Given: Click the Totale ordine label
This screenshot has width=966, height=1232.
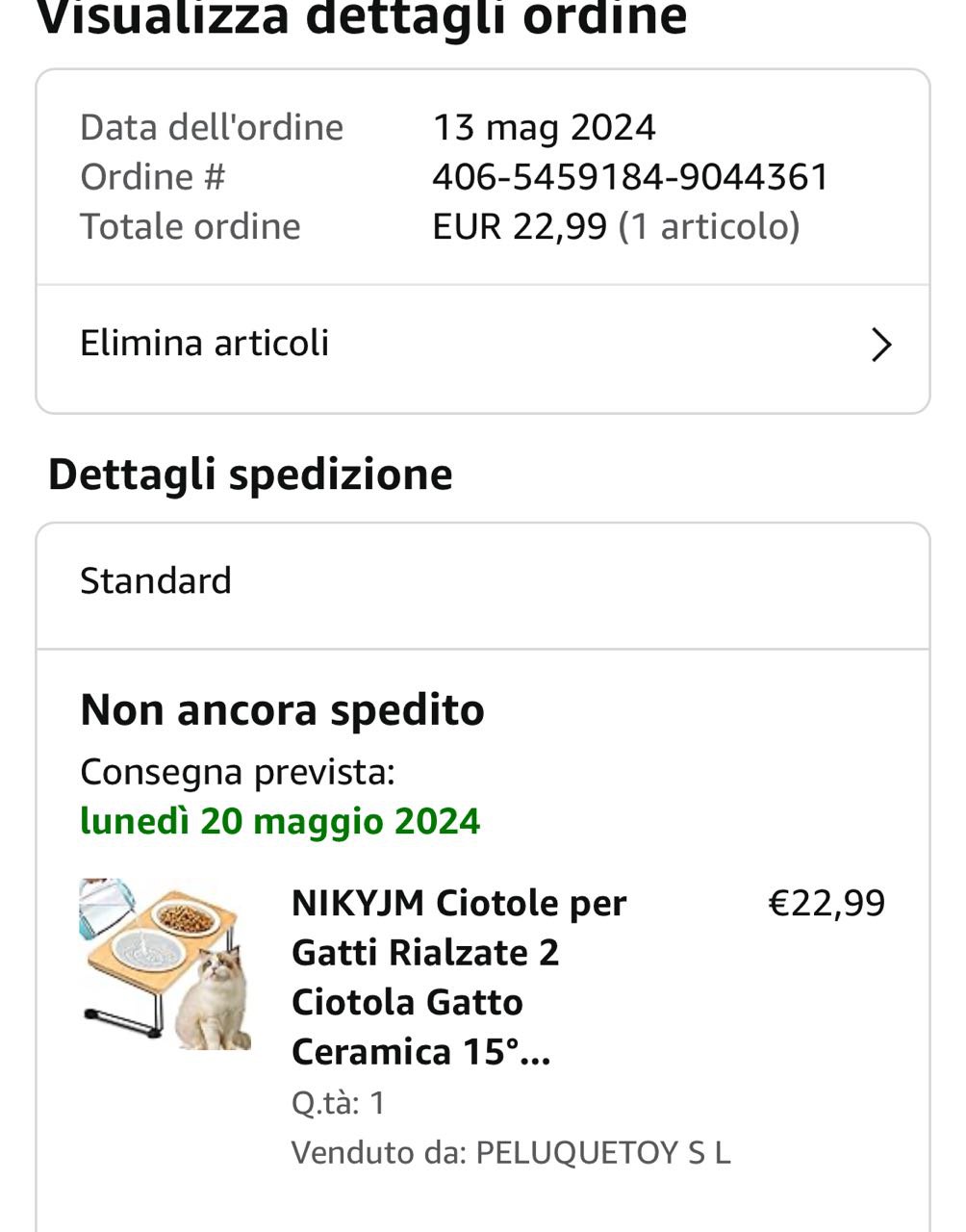Looking at the screenshot, I should pyautogui.click(x=191, y=227).
